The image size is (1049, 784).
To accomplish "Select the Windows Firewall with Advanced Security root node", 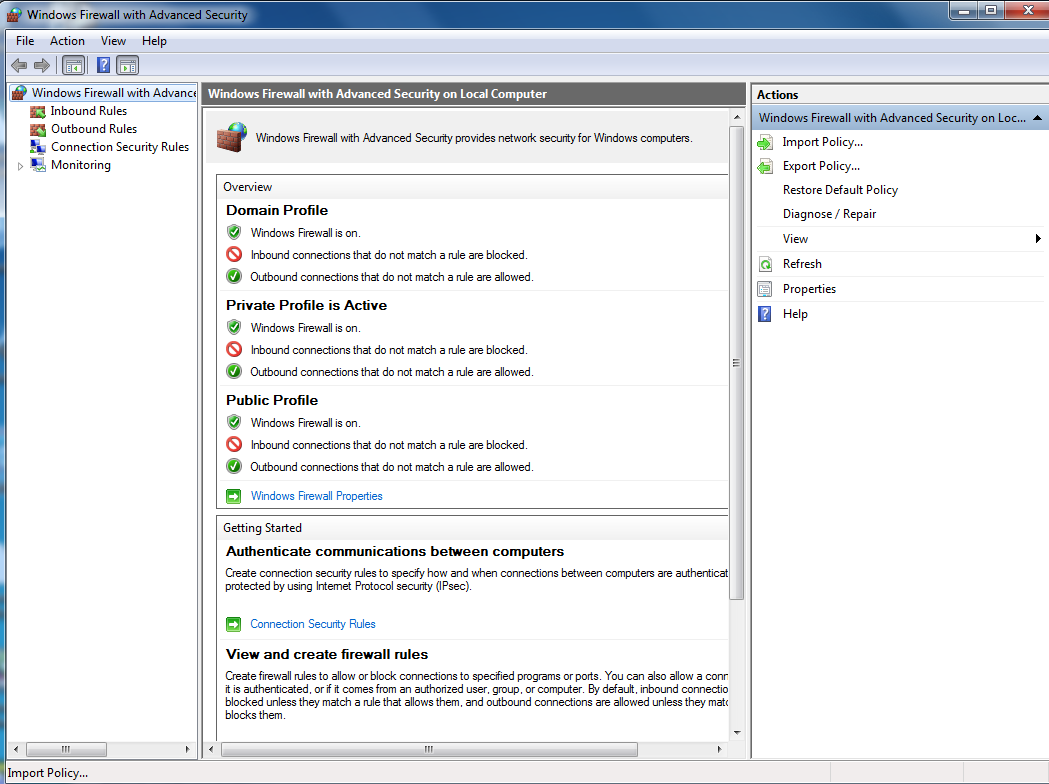I will [x=114, y=93].
